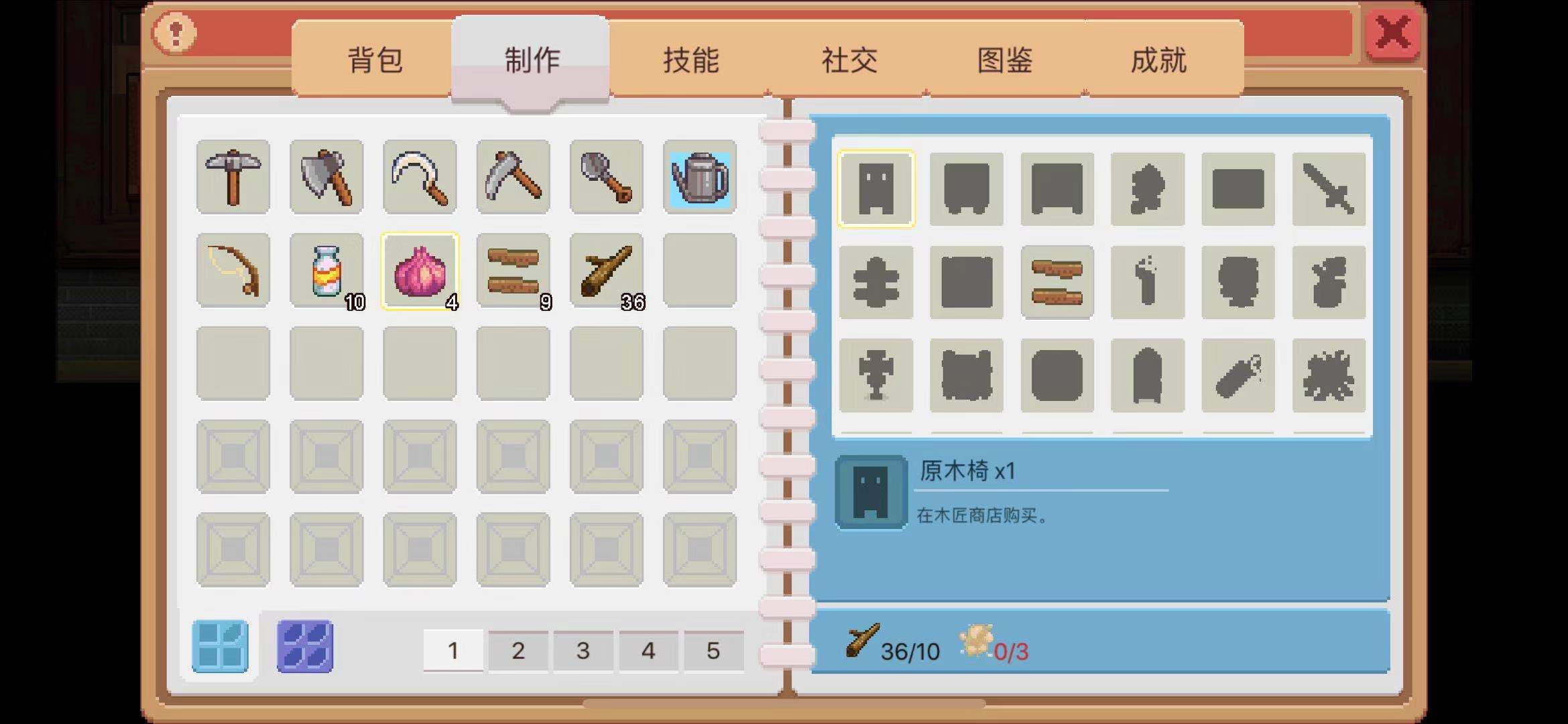The height and width of the screenshot is (724, 1568).
Task: Select the wooden branch stack of 36
Action: tap(606, 270)
